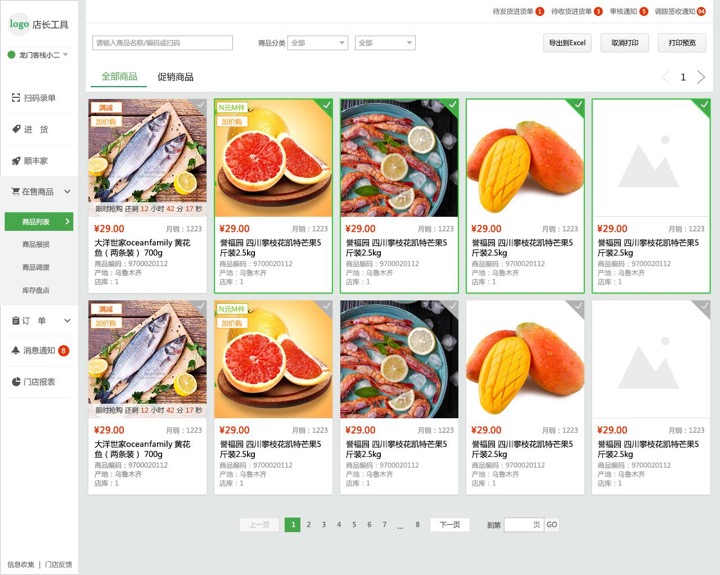This screenshot has height=575, width=720.
Task: Open 商品报损 in the sidebar
Action: click(36, 244)
